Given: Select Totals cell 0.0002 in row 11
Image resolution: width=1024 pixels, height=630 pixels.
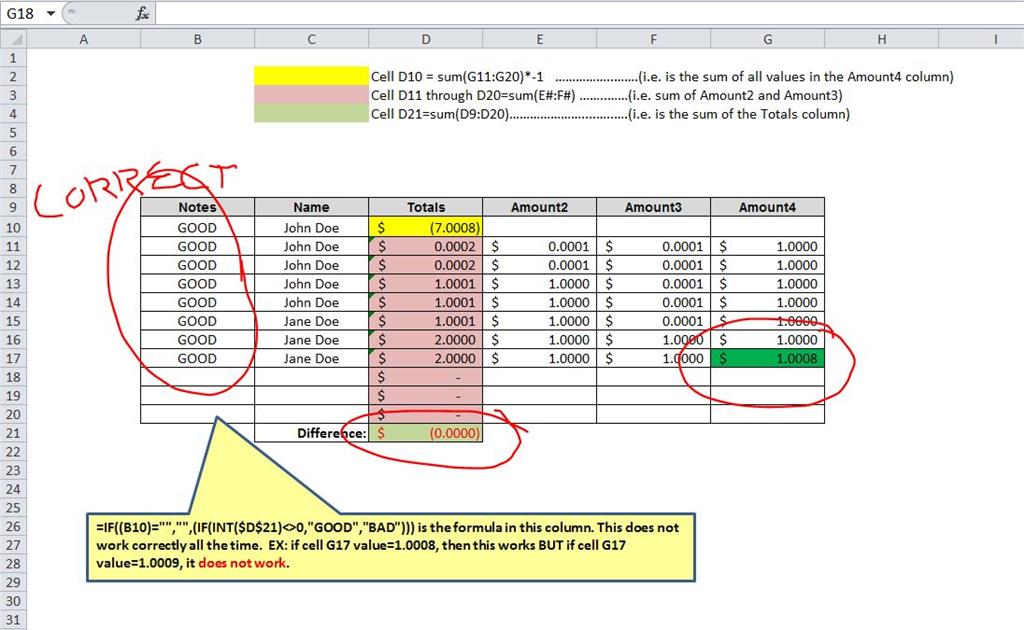Looking at the screenshot, I should [x=426, y=246].
